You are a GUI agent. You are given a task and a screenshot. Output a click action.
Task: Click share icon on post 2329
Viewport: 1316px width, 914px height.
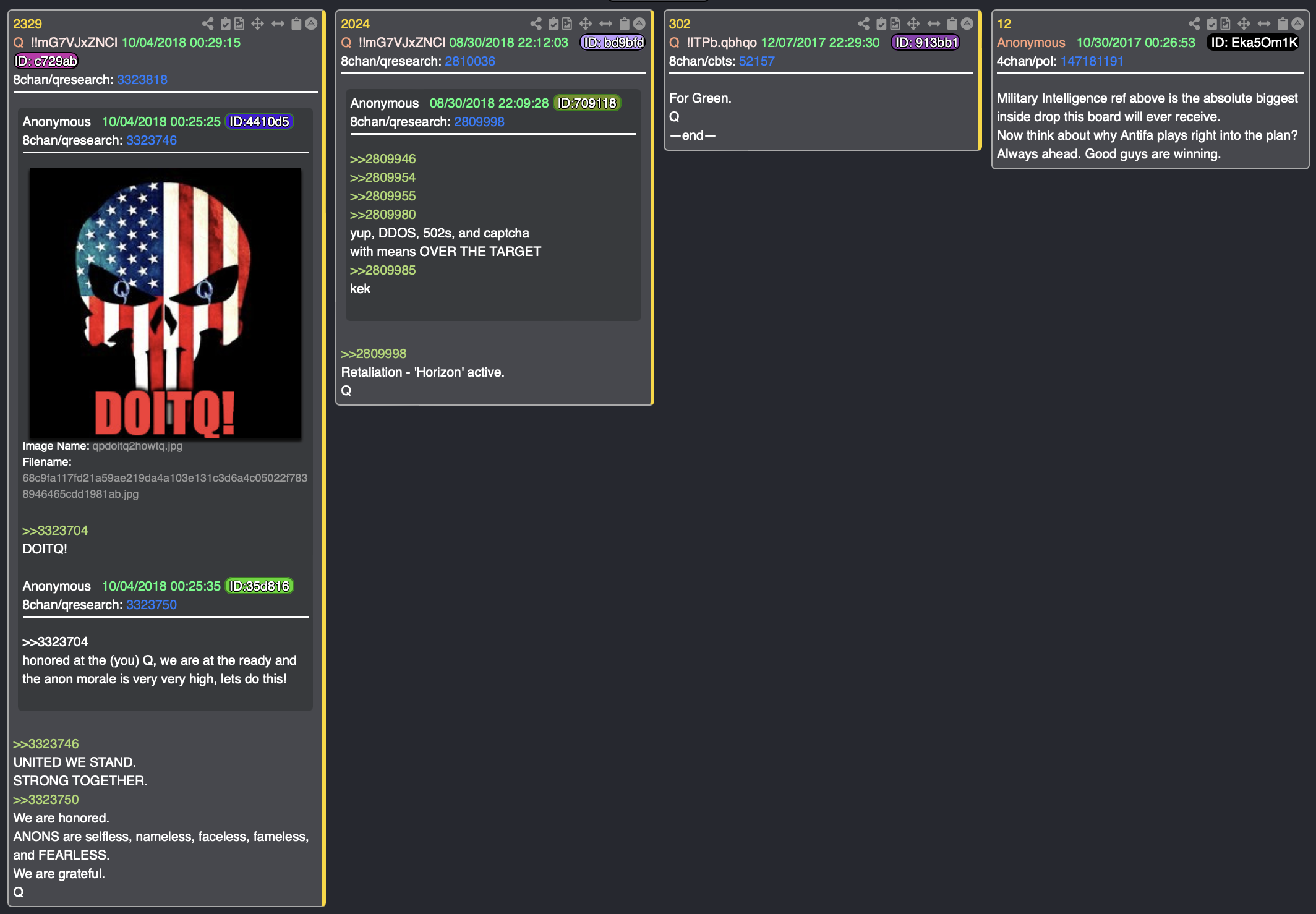pos(208,23)
